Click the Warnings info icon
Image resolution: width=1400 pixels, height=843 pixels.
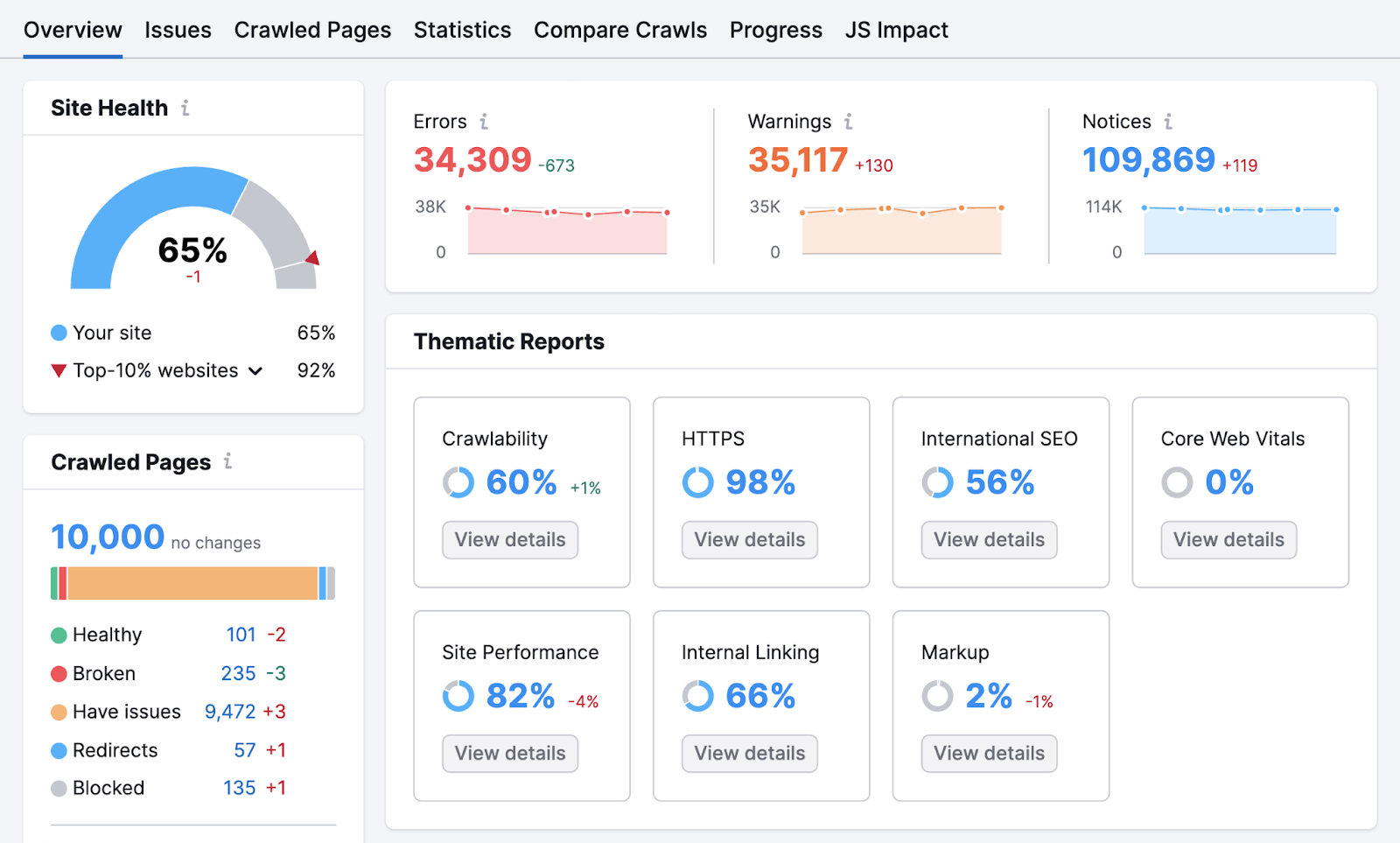pos(848,122)
